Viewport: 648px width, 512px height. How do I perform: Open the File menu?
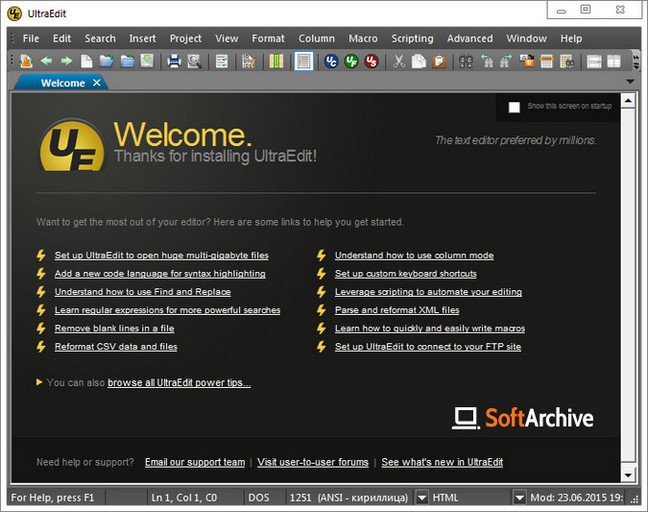31,38
